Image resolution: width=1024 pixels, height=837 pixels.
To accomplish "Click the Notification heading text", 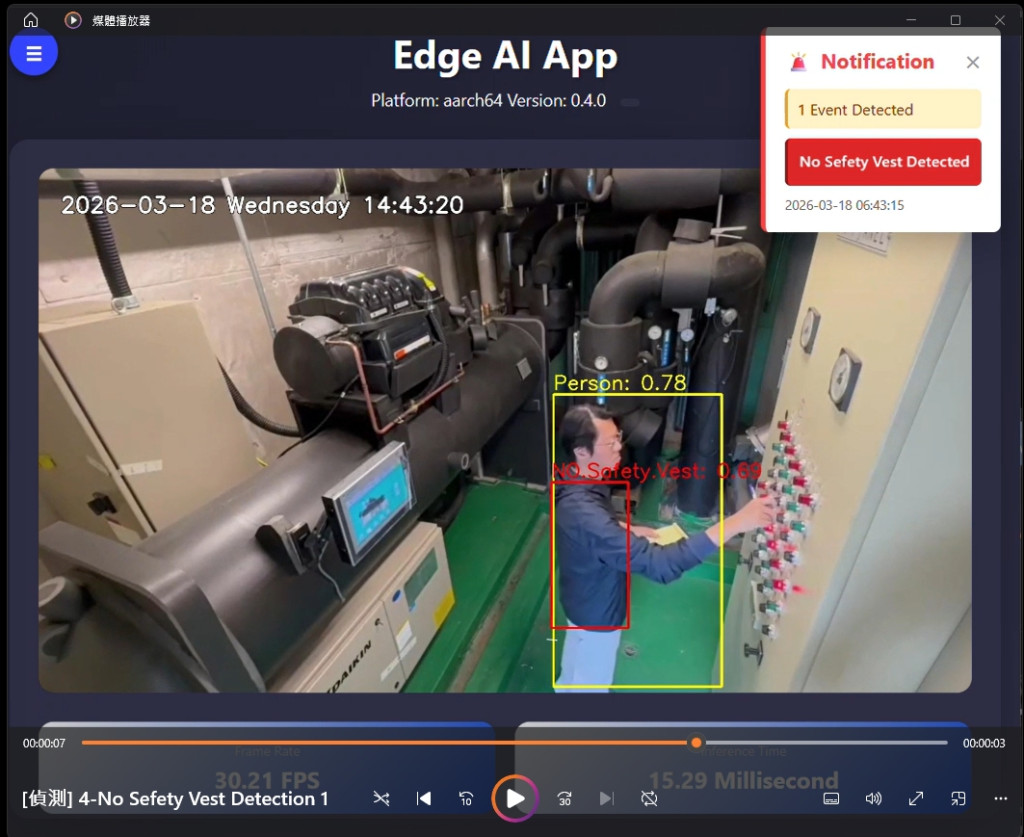I will point(877,61).
